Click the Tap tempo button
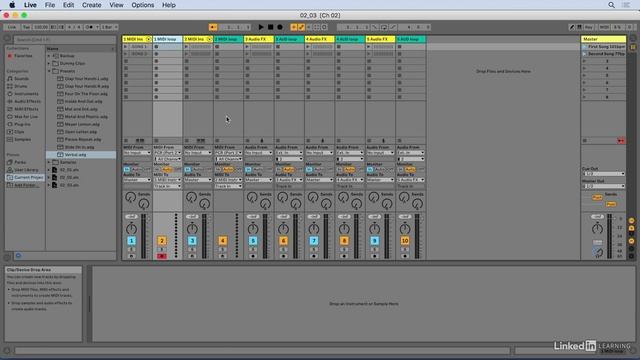Screen dimensions: 640x360 pyautogui.click(x=26, y=27)
